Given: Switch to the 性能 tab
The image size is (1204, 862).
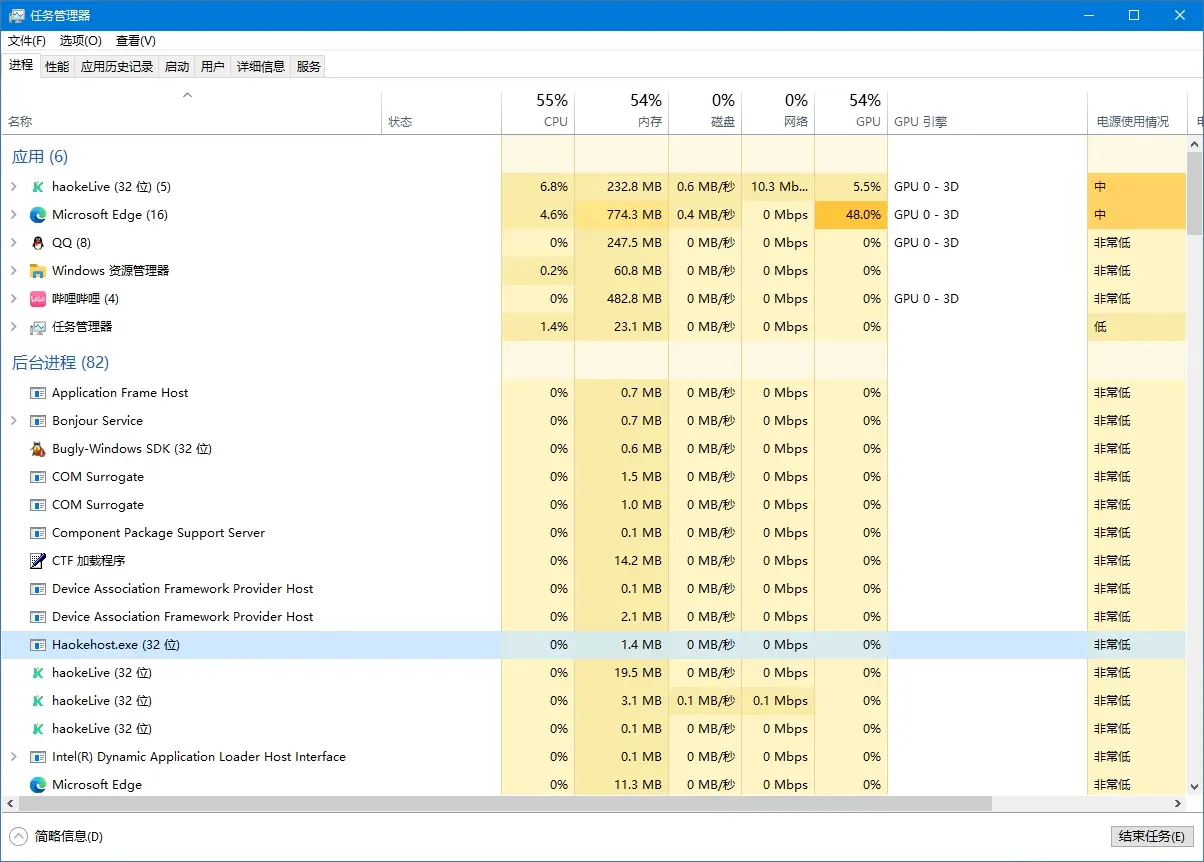Looking at the screenshot, I should pos(57,66).
